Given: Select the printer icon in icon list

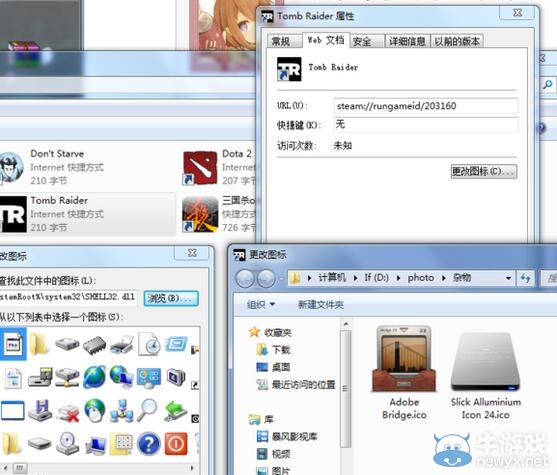Looking at the screenshot, I should 122,344.
